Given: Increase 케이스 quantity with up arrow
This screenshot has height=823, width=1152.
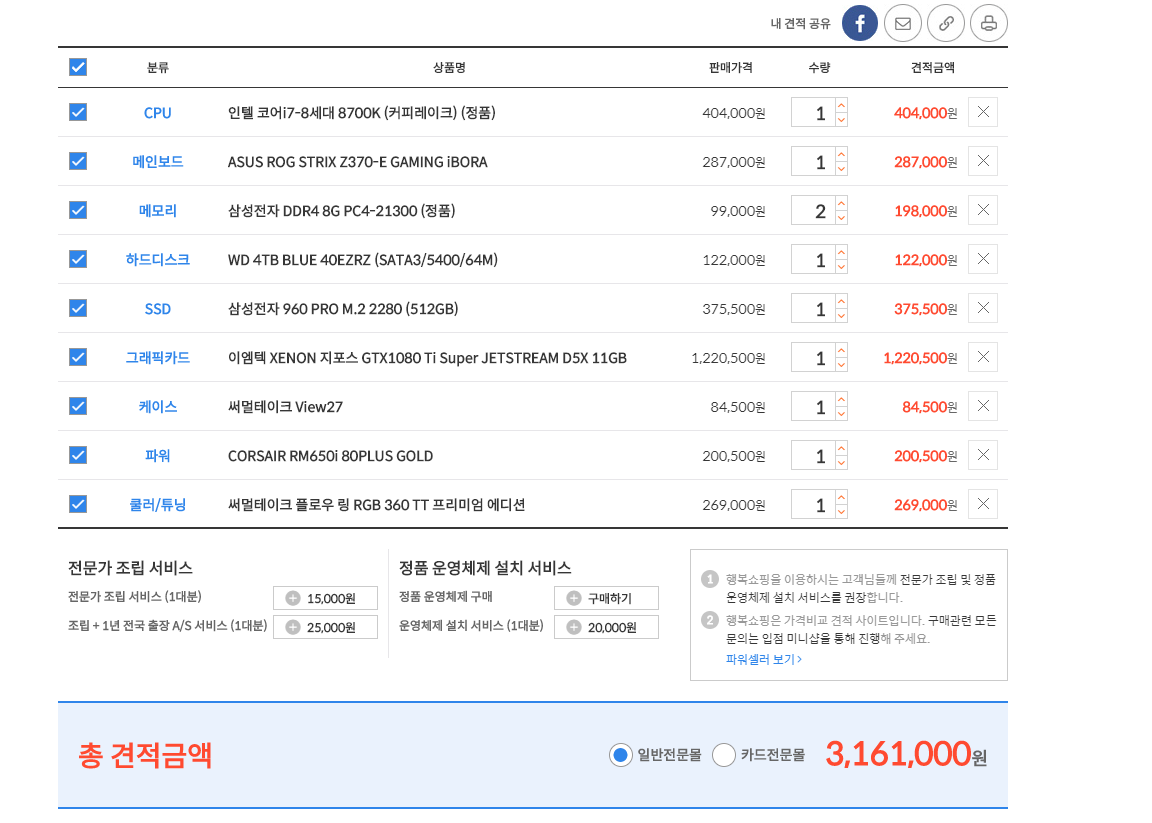Looking at the screenshot, I should (841, 399).
